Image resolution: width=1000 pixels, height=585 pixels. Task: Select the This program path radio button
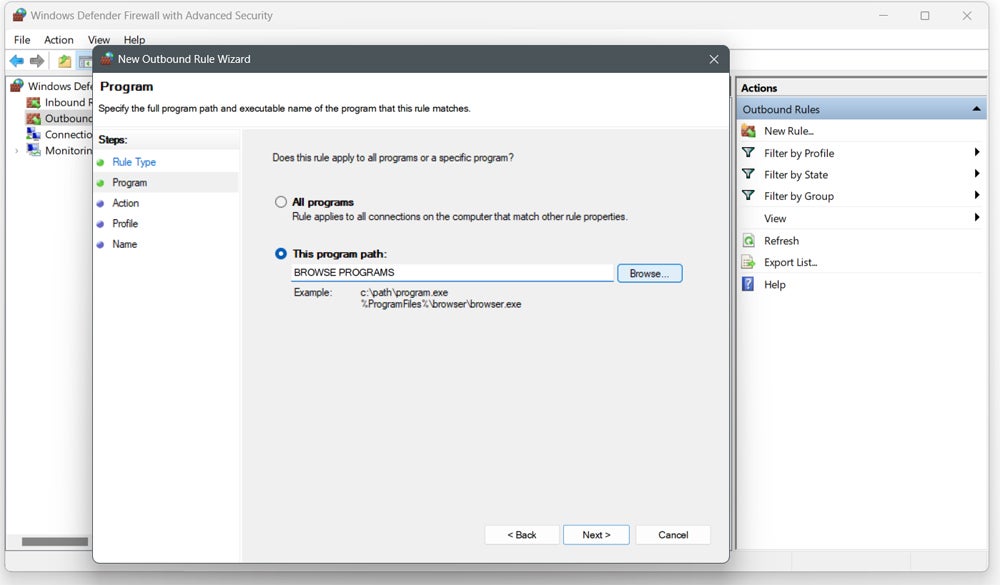click(281, 254)
